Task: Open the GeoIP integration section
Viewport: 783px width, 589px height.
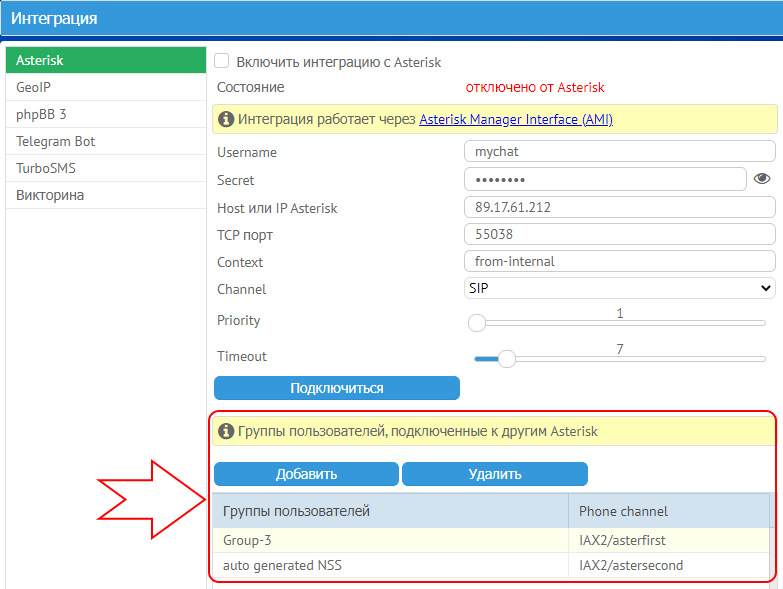Action: 103,88
